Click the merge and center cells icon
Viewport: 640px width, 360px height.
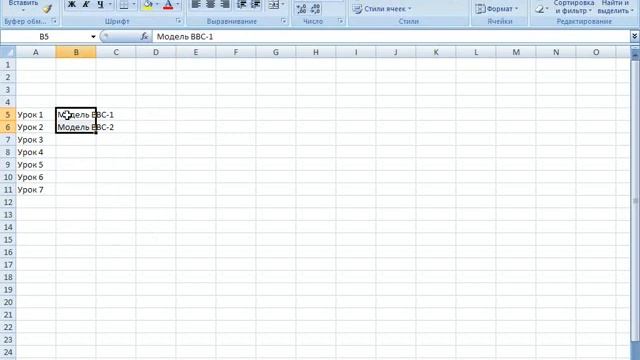pos(274,5)
